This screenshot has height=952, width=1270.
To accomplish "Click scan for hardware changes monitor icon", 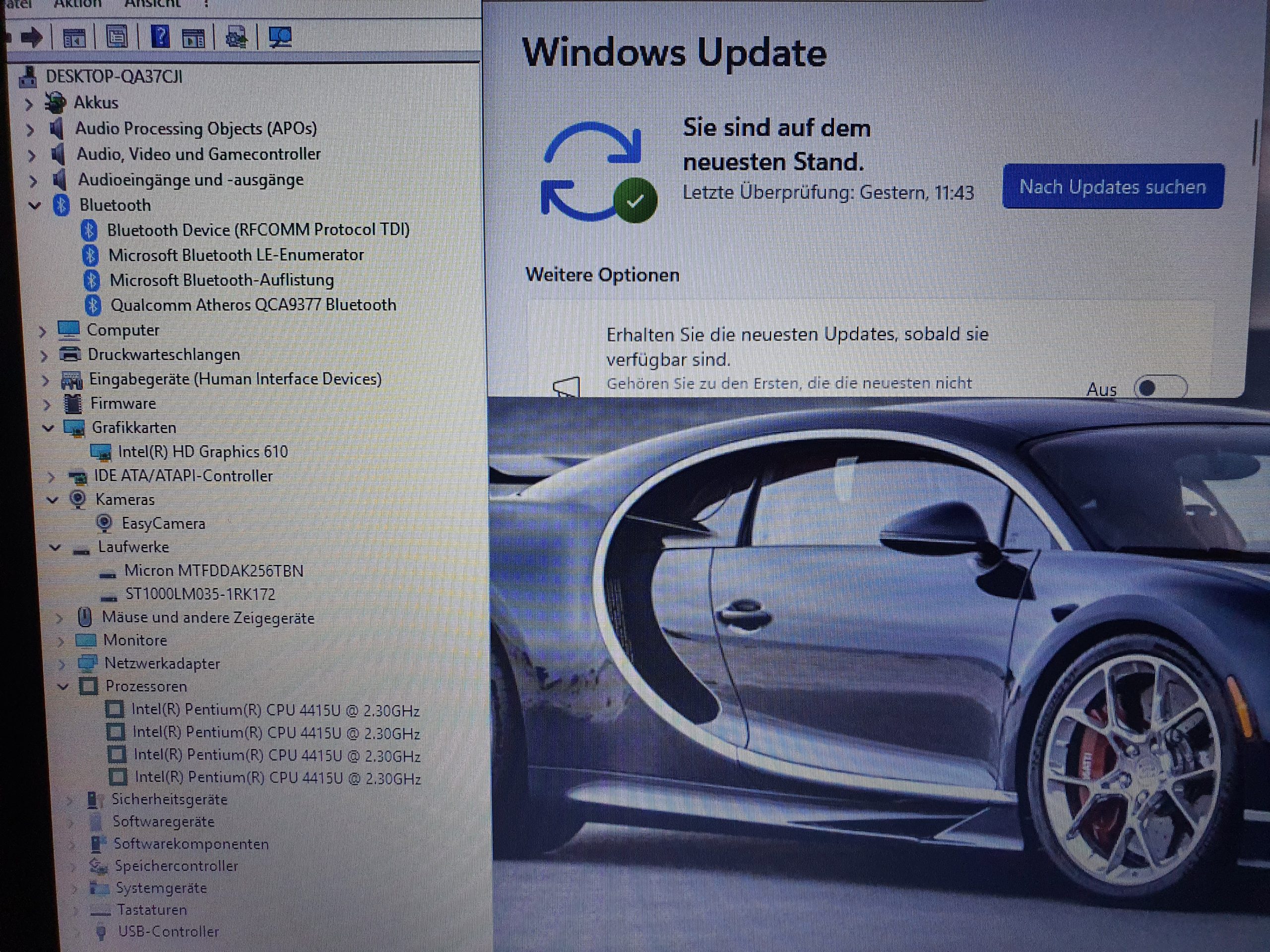I will coord(280,38).
